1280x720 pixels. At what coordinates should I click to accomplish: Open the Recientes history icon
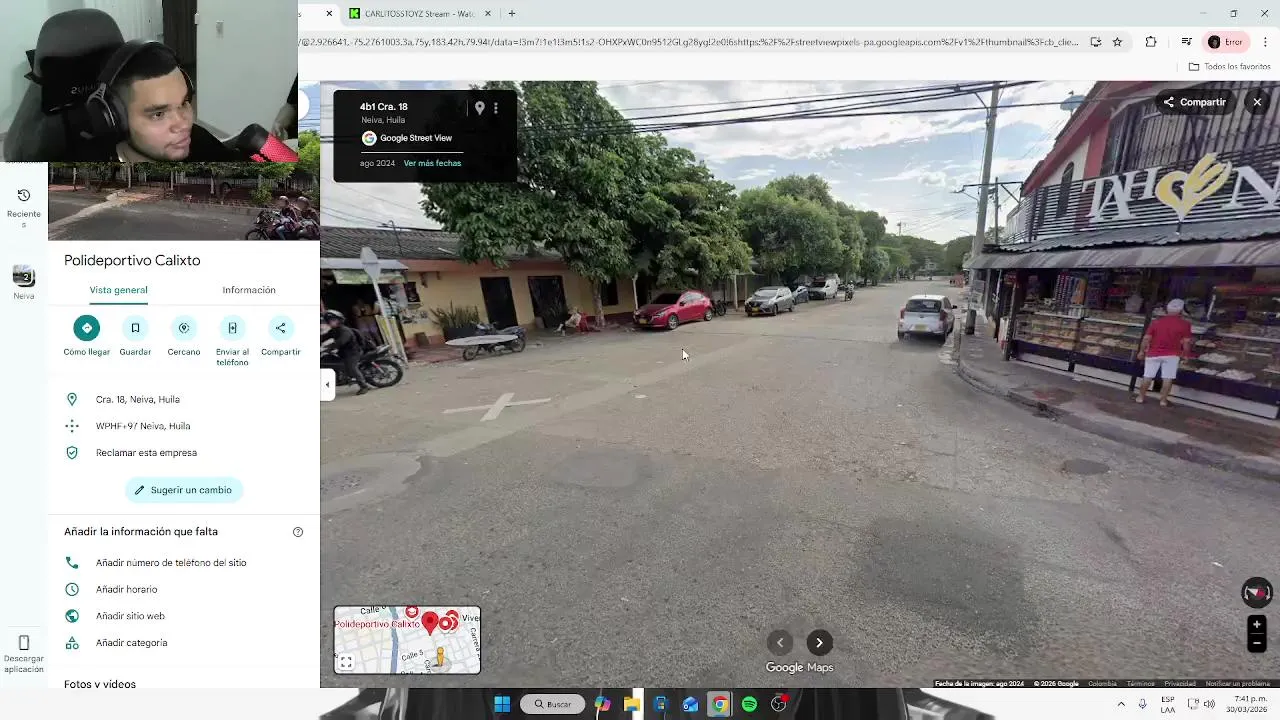(24, 196)
